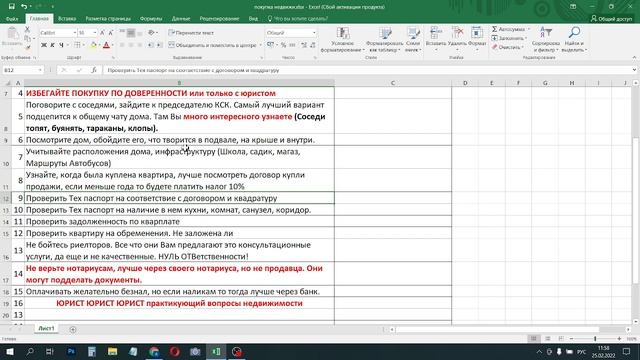Toggle middle vertical alignment
This screenshot has height=360, width=640.
click(131, 33)
